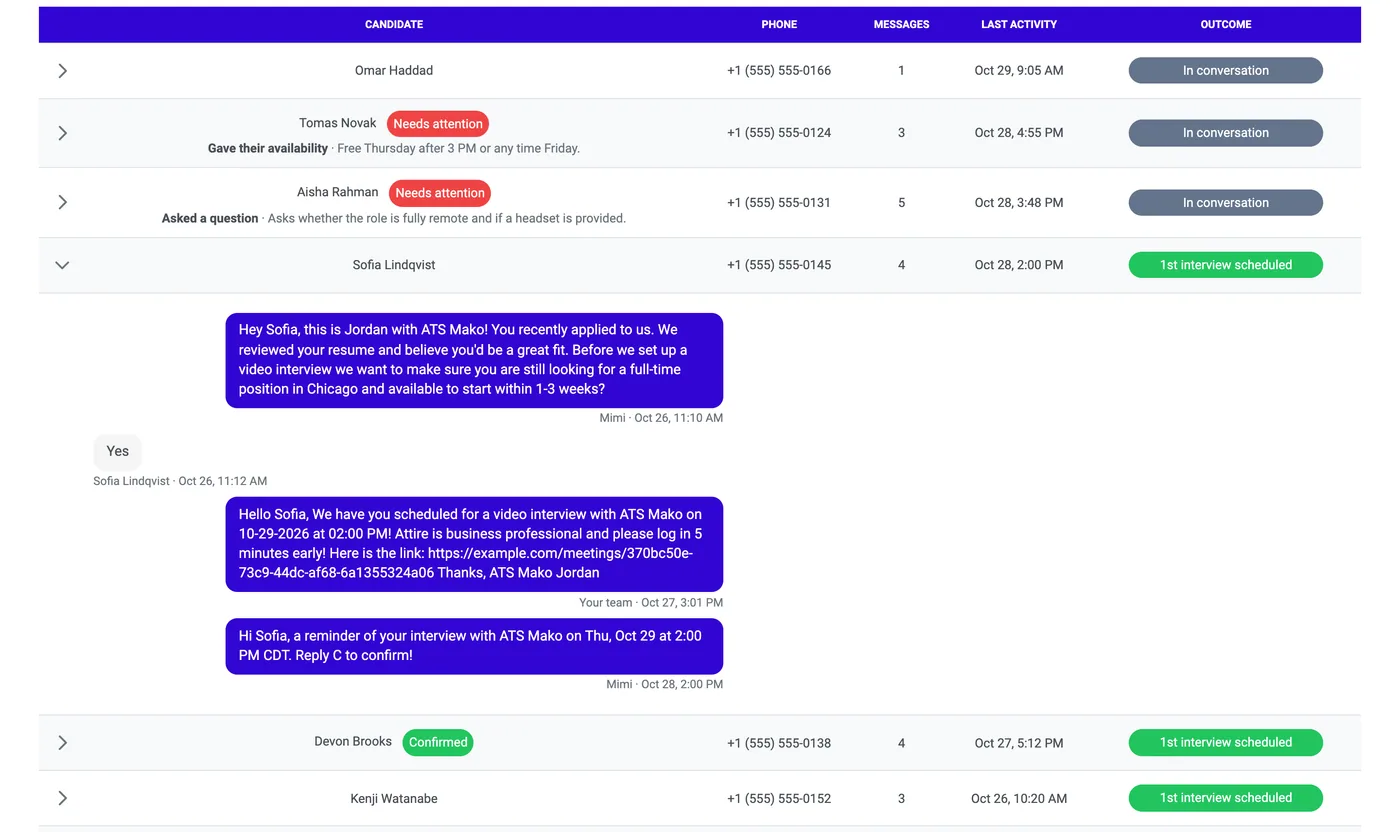
Task: Expand the Tomas Novak conversation chevron
Action: tap(62, 133)
